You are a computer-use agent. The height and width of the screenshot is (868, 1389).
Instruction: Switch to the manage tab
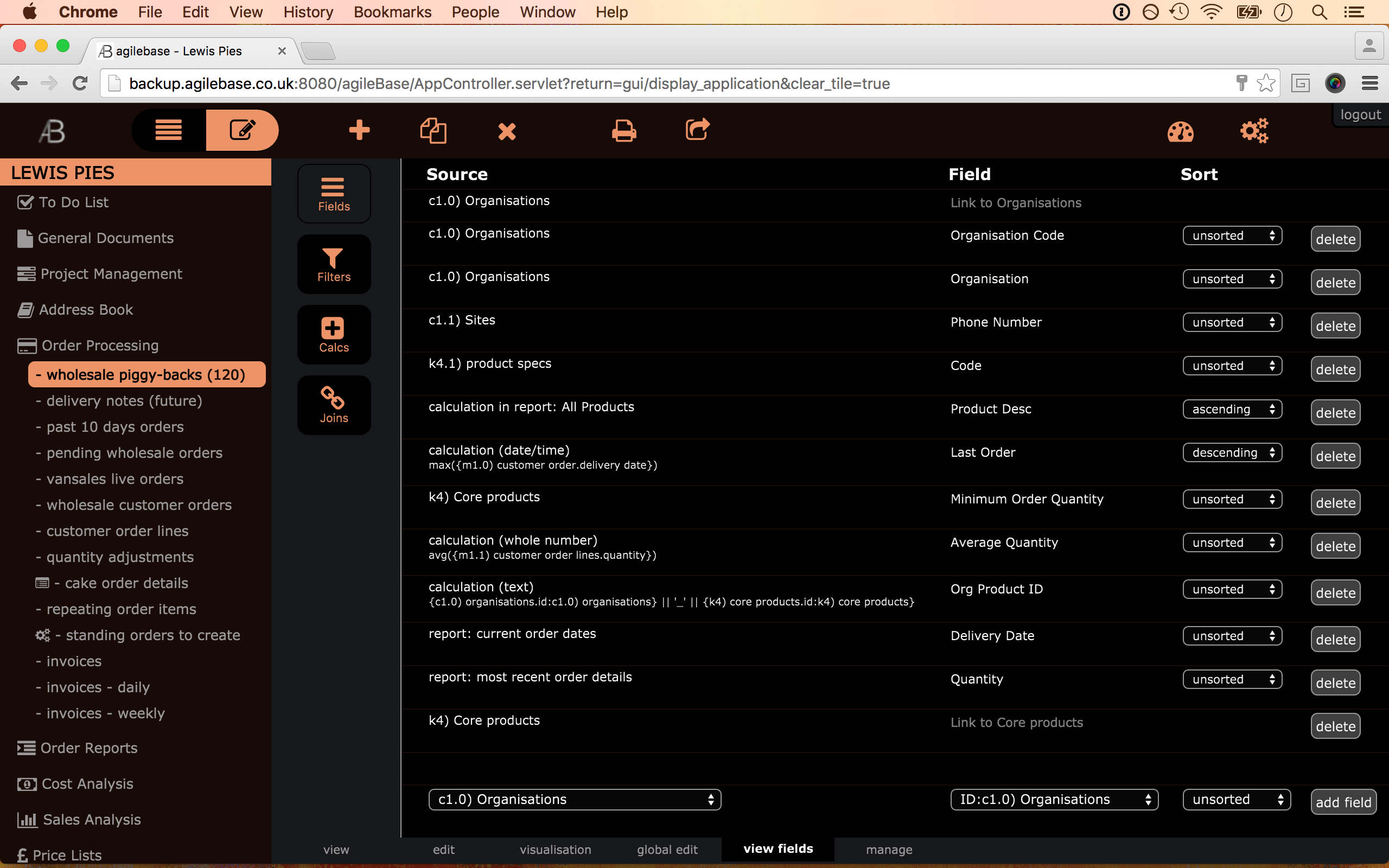coord(889,850)
